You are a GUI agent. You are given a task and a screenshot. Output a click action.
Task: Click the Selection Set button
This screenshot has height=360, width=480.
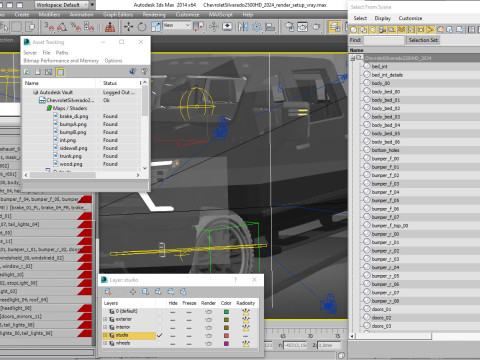pyautogui.click(x=423, y=40)
